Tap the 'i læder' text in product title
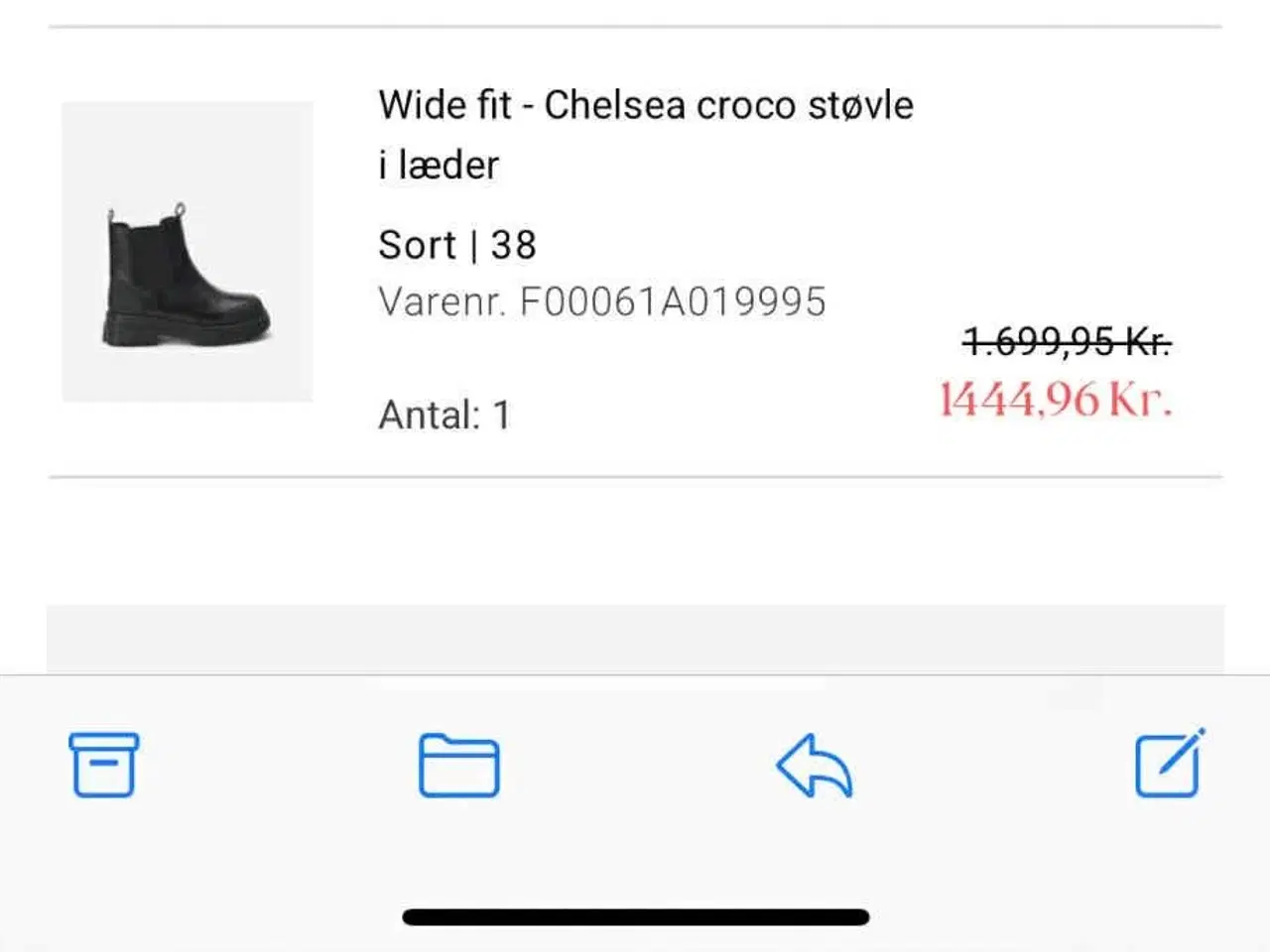Image resolution: width=1270 pixels, height=952 pixels. 438,165
